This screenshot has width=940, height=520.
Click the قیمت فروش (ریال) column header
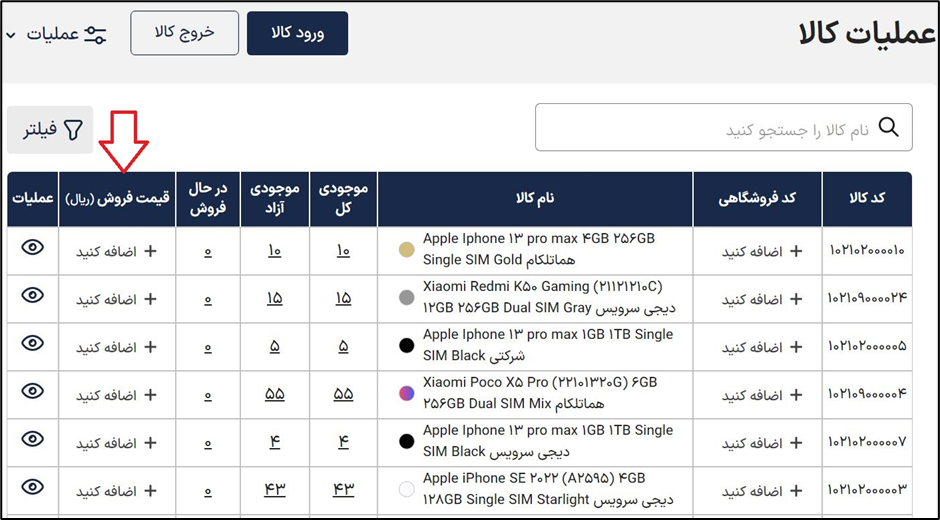(x=118, y=199)
